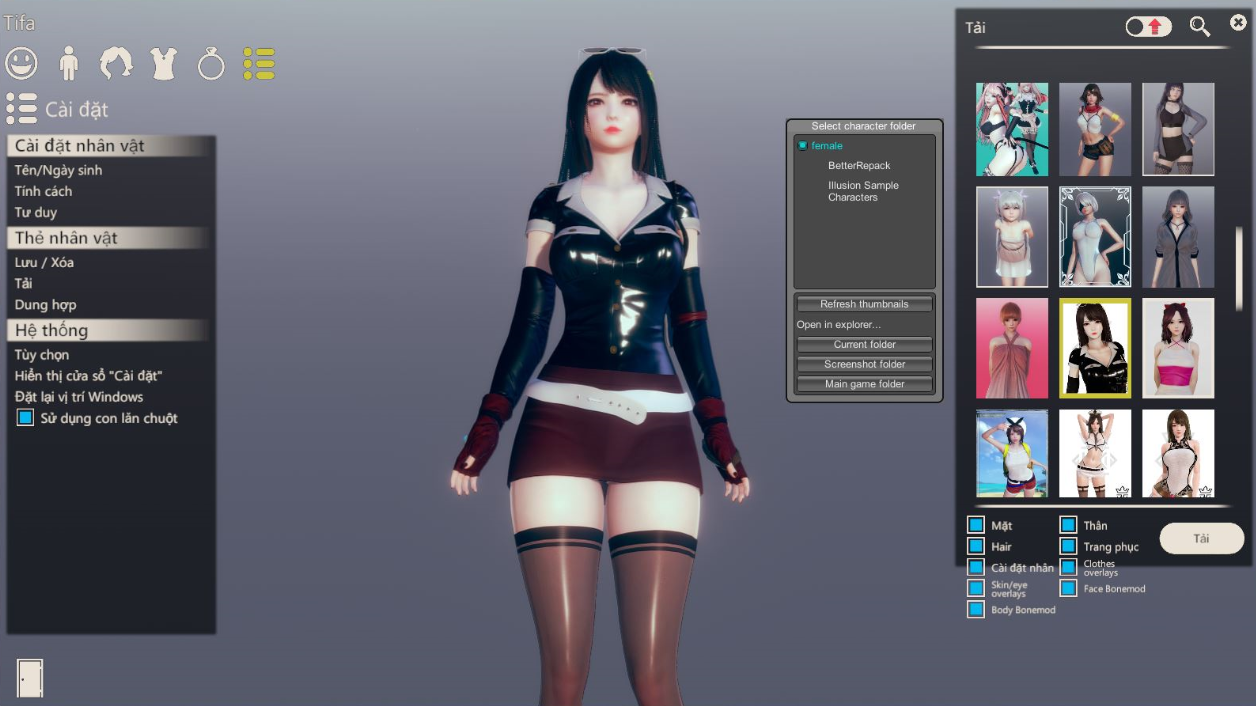1256x706 pixels.
Task: Toggle the Skin/eye overlays checkbox
Action: pyautogui.click(x=976, y=588)
